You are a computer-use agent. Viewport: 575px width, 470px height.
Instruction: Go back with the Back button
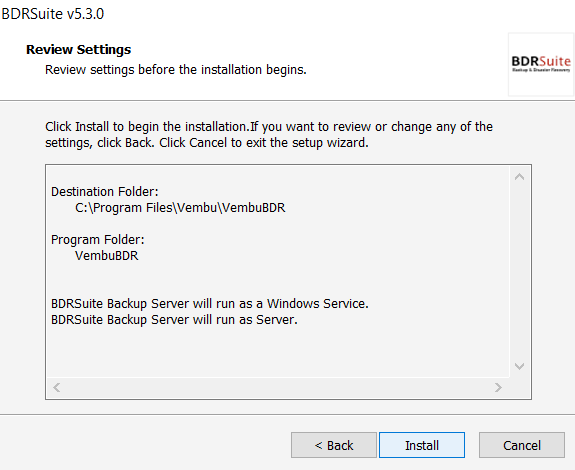[334, 445]
